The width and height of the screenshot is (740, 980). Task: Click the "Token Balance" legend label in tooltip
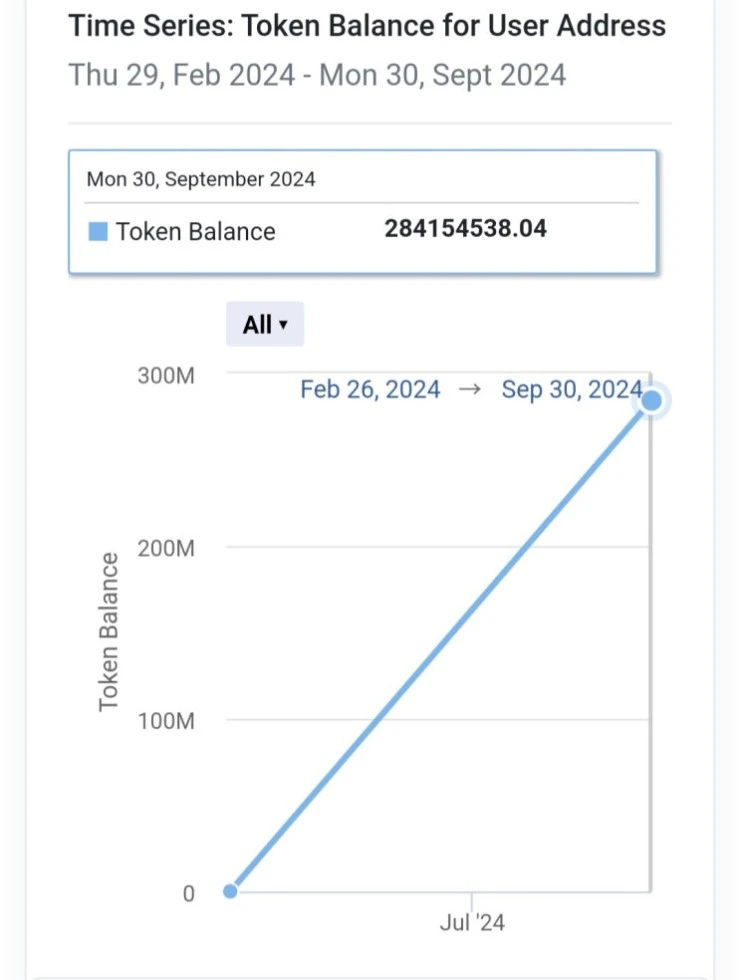pos(195,232)
